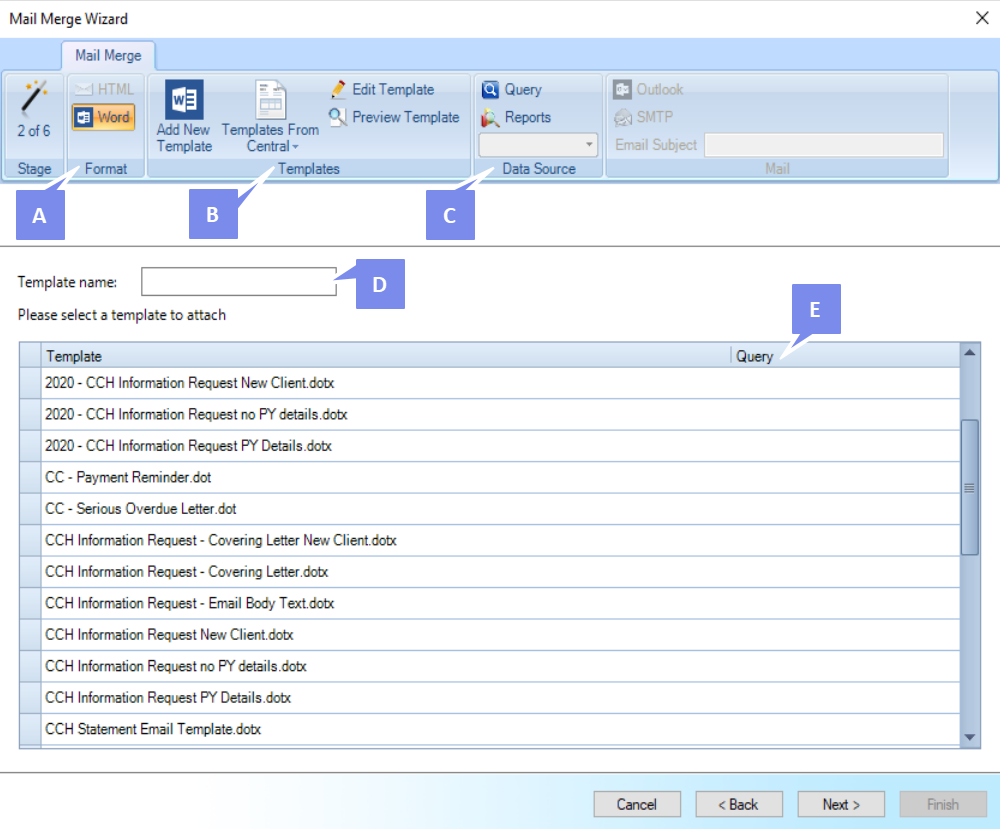Open the Templates From Central dropdown
Screen dimensions: 1000x829
(x=270, y=117)
